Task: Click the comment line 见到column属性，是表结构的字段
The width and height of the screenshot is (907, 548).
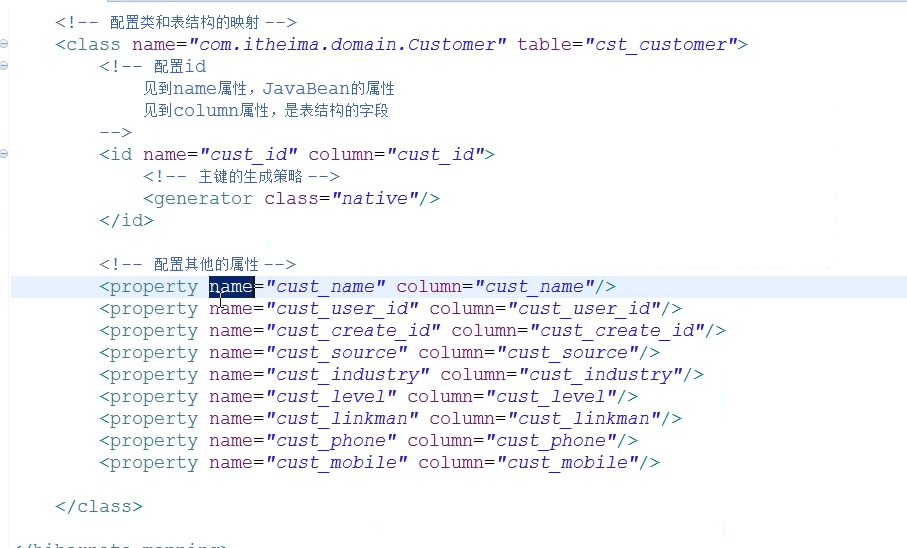Action: click(266, 111)
